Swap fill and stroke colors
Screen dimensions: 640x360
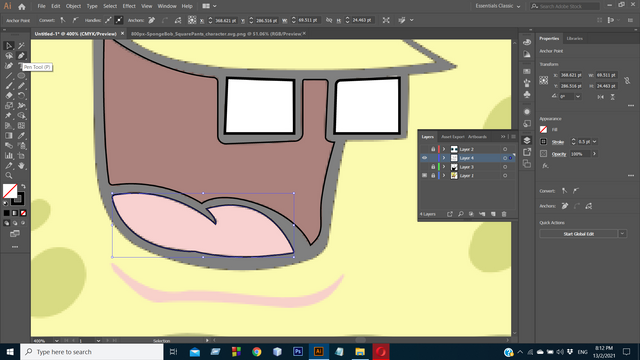pyautogui.click(x=23, y=186)
